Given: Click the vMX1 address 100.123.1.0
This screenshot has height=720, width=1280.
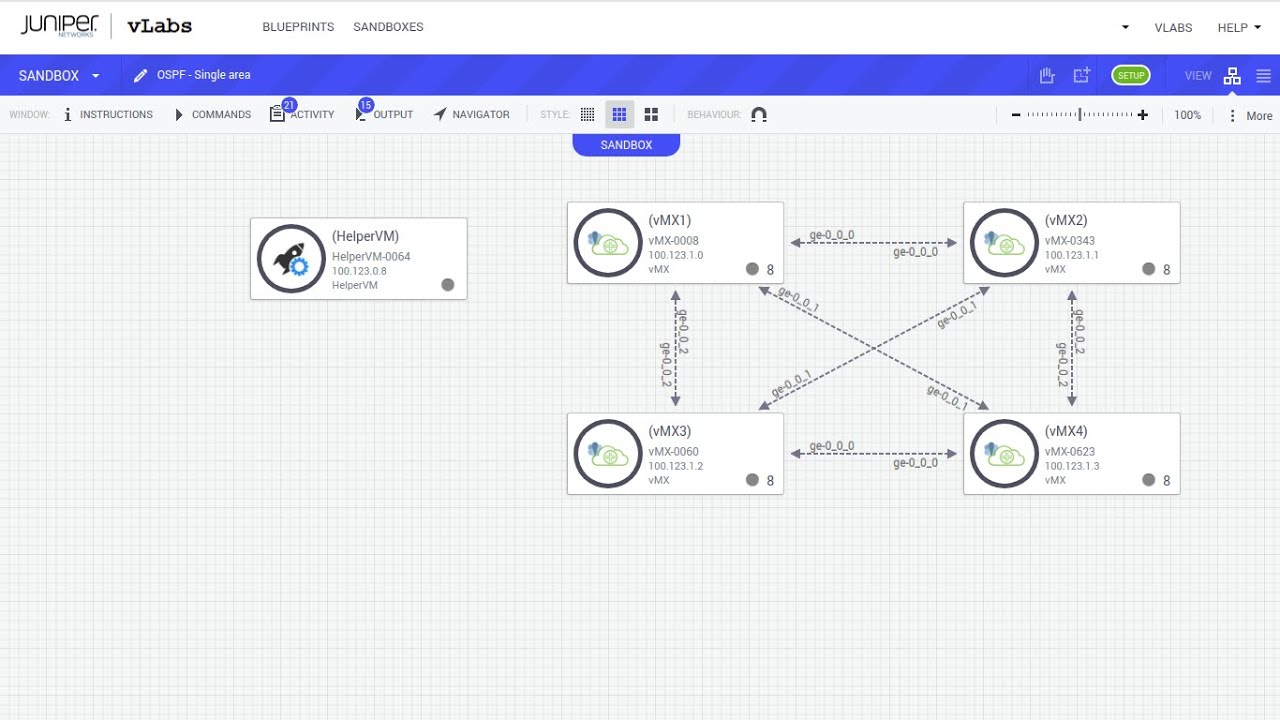Looking at the screenshot, I should (x=676, y=255).
